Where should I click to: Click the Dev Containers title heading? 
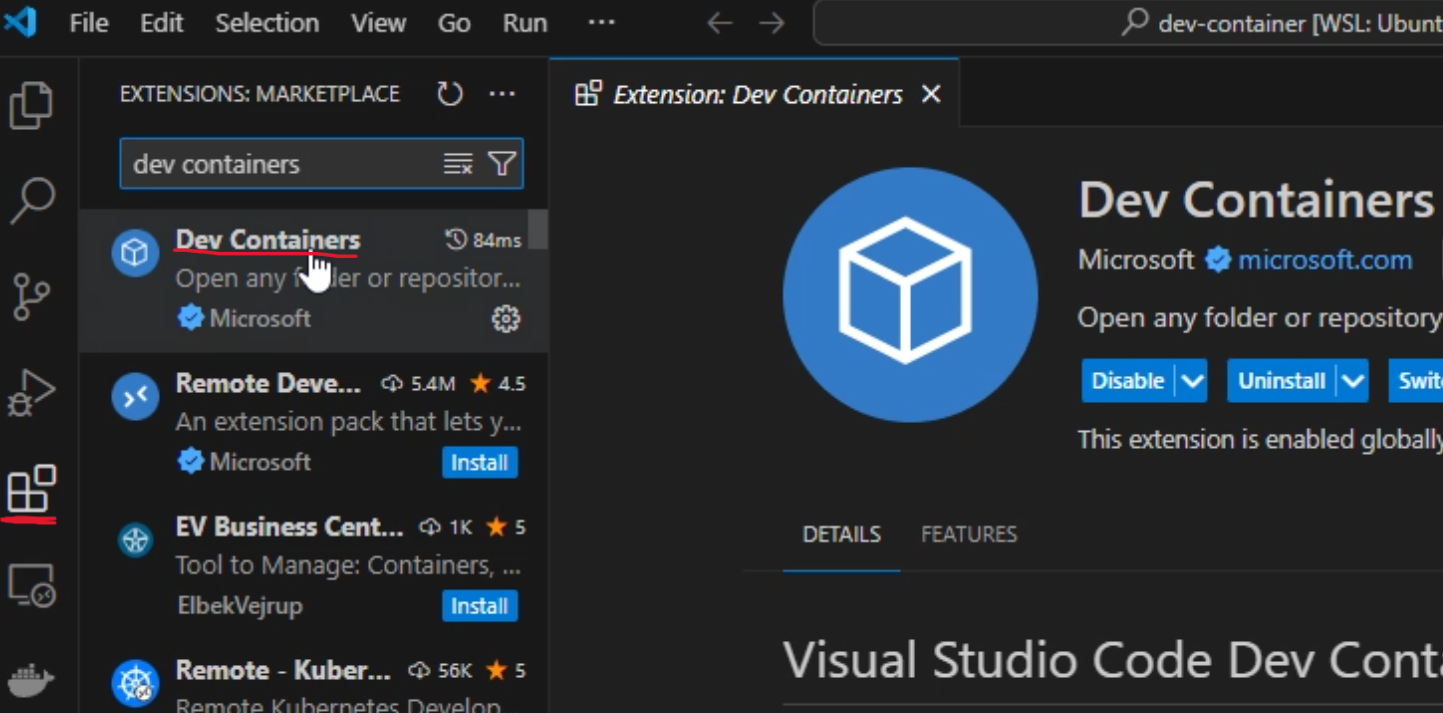[x=1256, y=200]
